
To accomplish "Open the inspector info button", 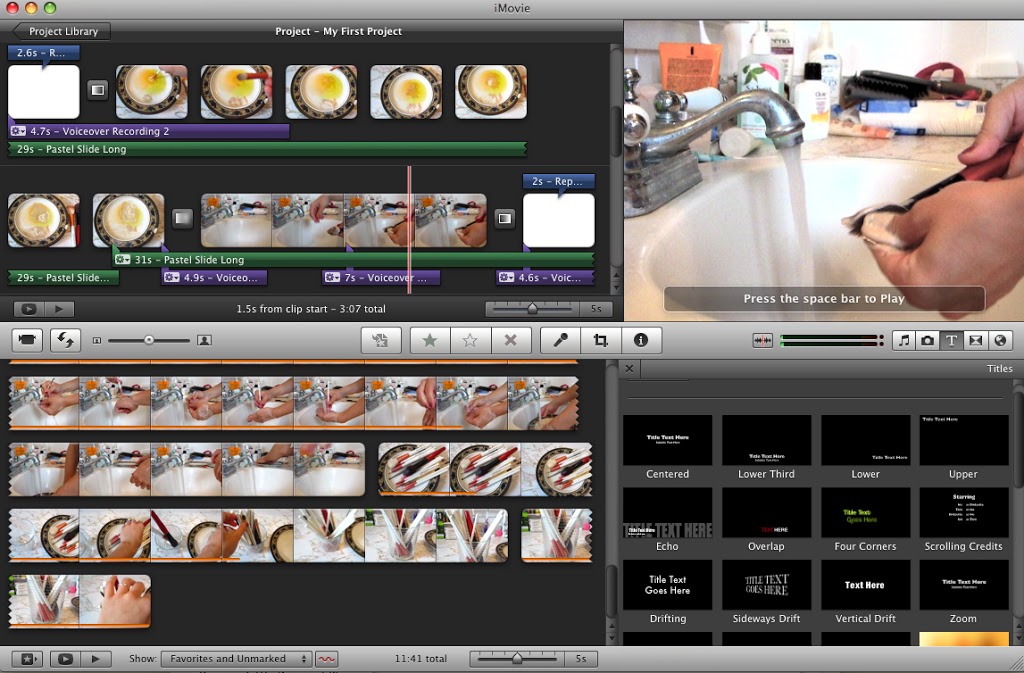I will pos(641,340).
